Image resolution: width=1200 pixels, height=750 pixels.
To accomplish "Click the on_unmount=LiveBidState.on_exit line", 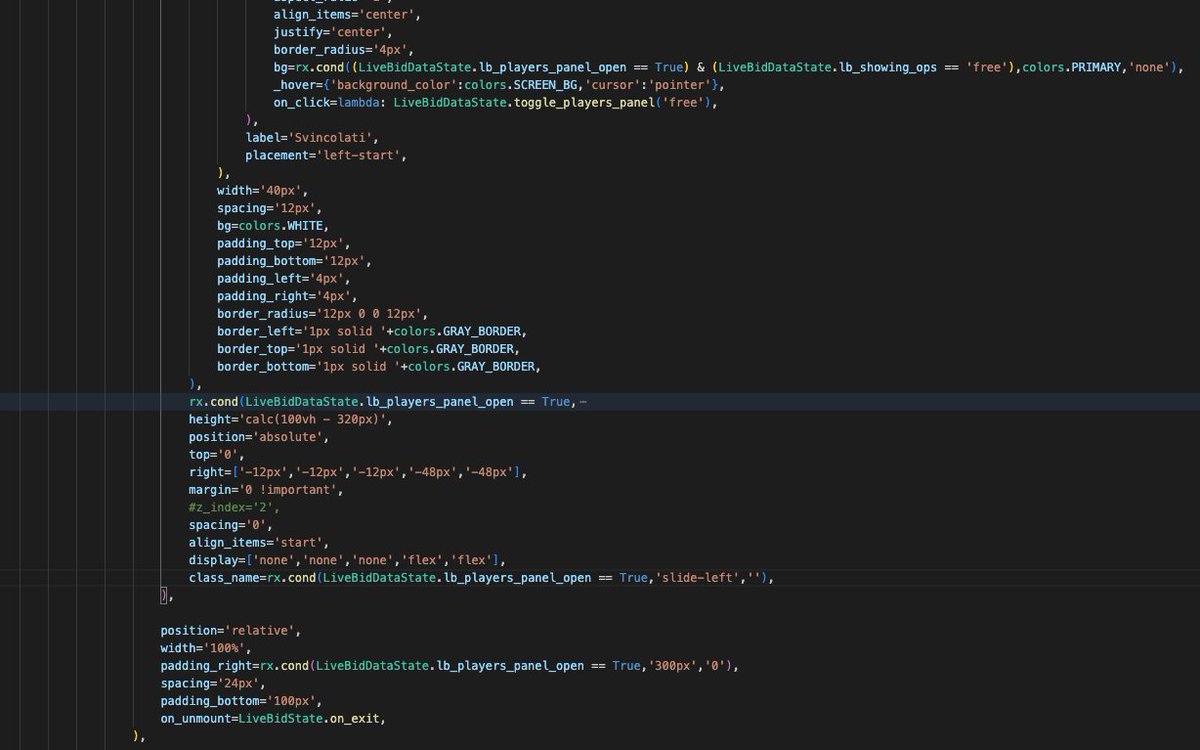I will [273, 718].
